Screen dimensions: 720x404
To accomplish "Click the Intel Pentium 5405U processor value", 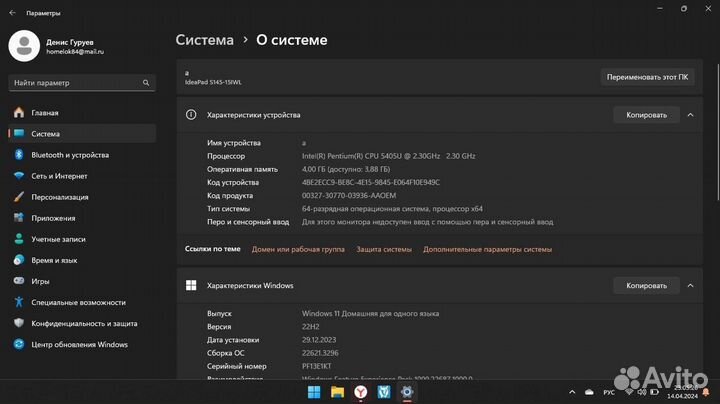I will (388, 156).
